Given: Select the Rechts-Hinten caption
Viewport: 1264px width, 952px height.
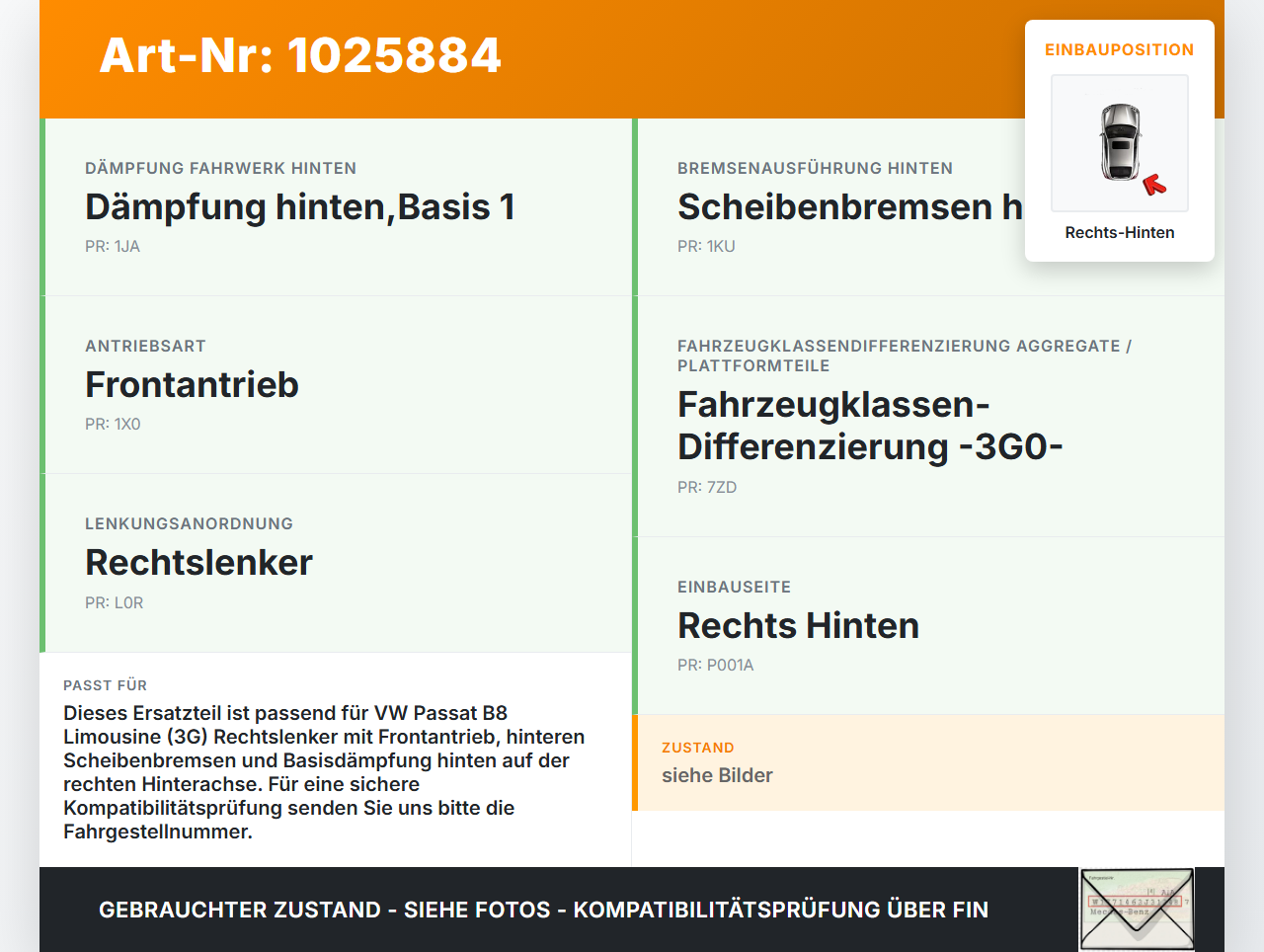Looking at the screenshot, I should click(x=1120, y=232).
